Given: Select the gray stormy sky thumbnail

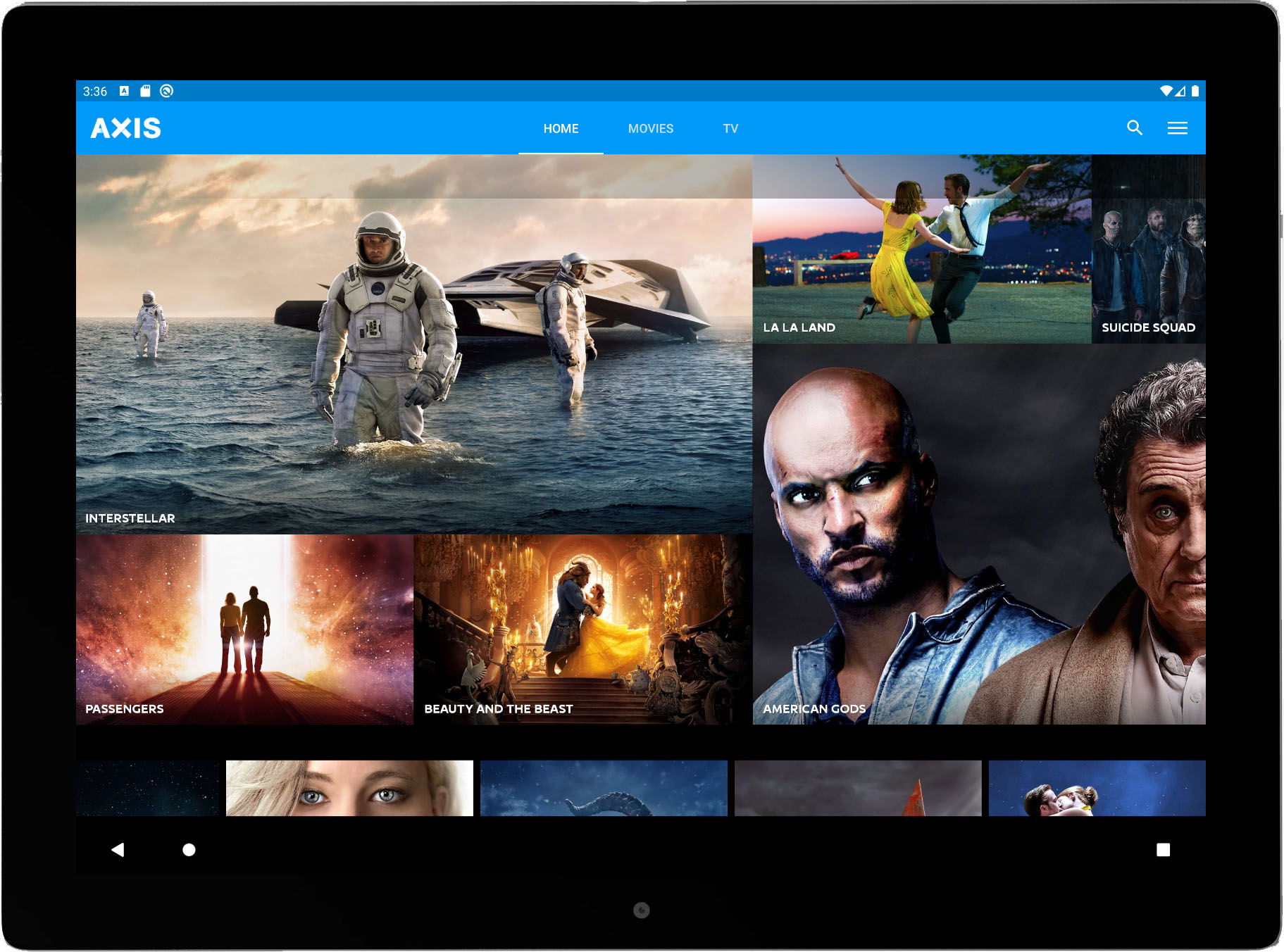Looking at the screenshot, I should coord(858,788).
